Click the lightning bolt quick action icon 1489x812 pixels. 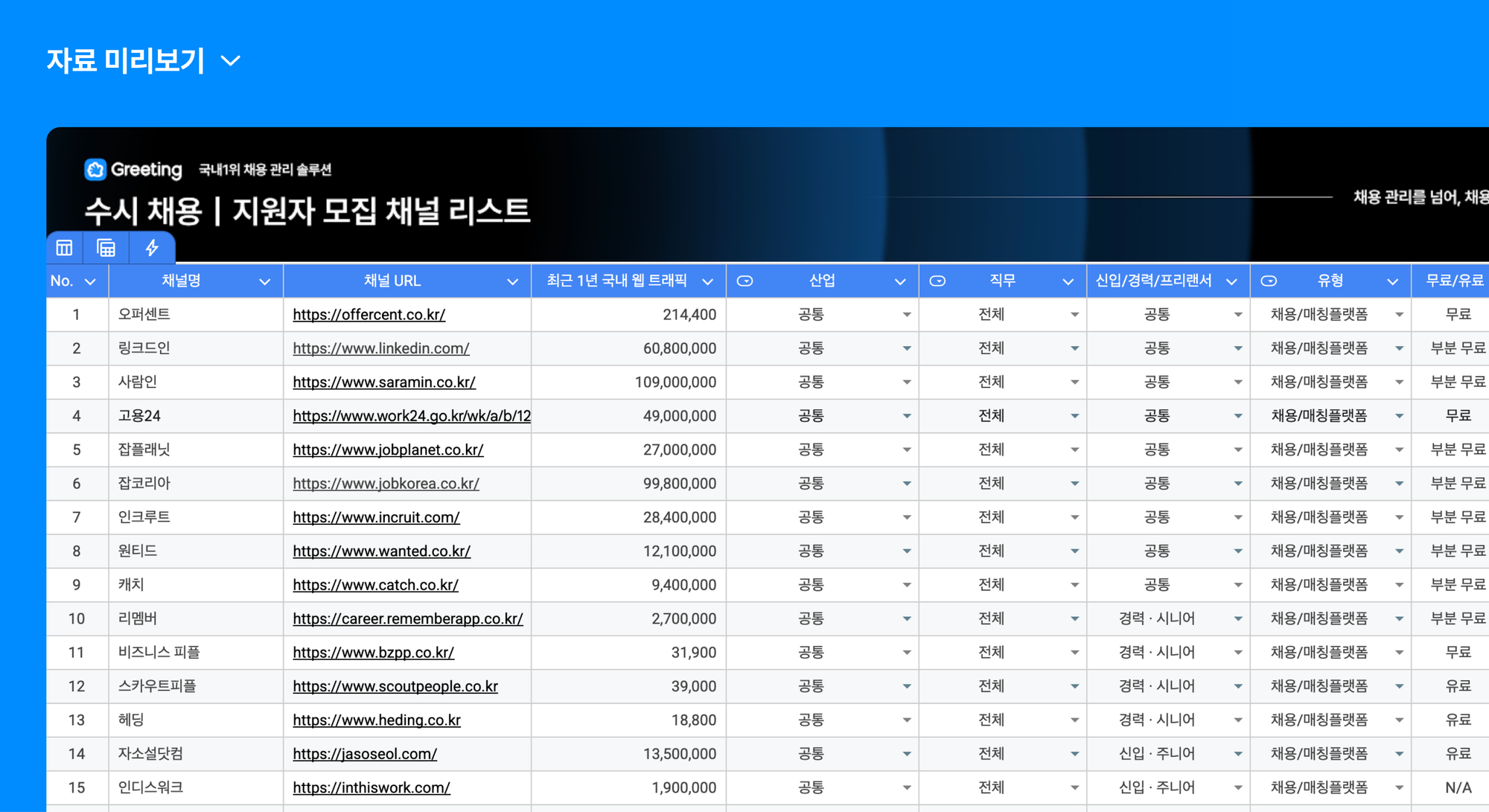point(152,248)
